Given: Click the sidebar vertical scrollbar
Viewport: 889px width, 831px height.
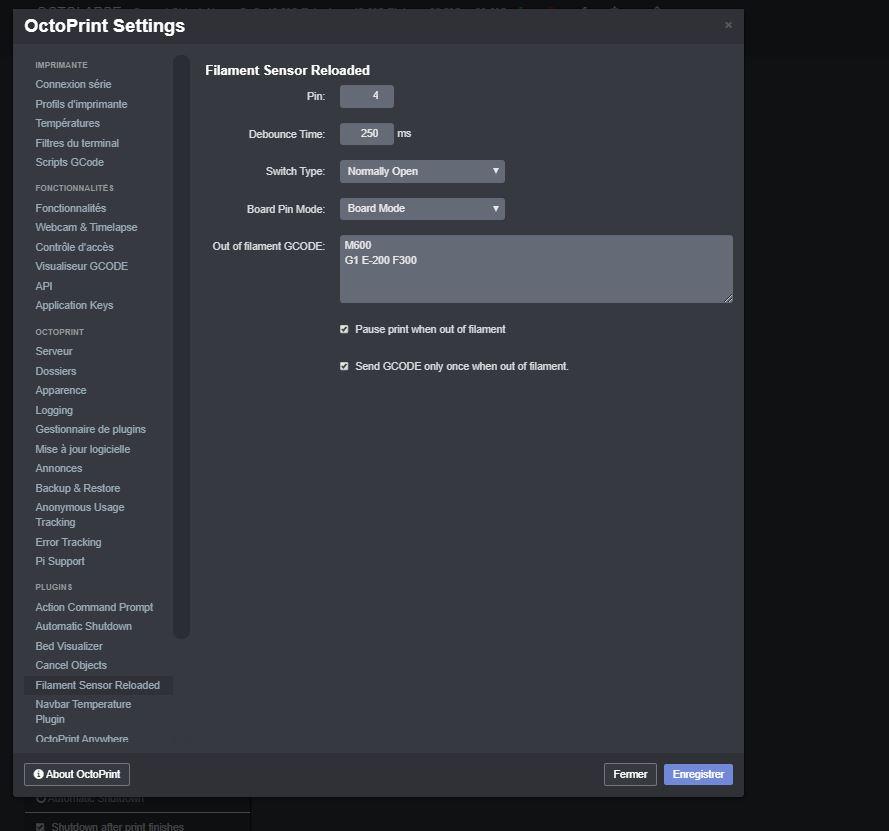Looking at the screenshot, I should pos(181,345).
